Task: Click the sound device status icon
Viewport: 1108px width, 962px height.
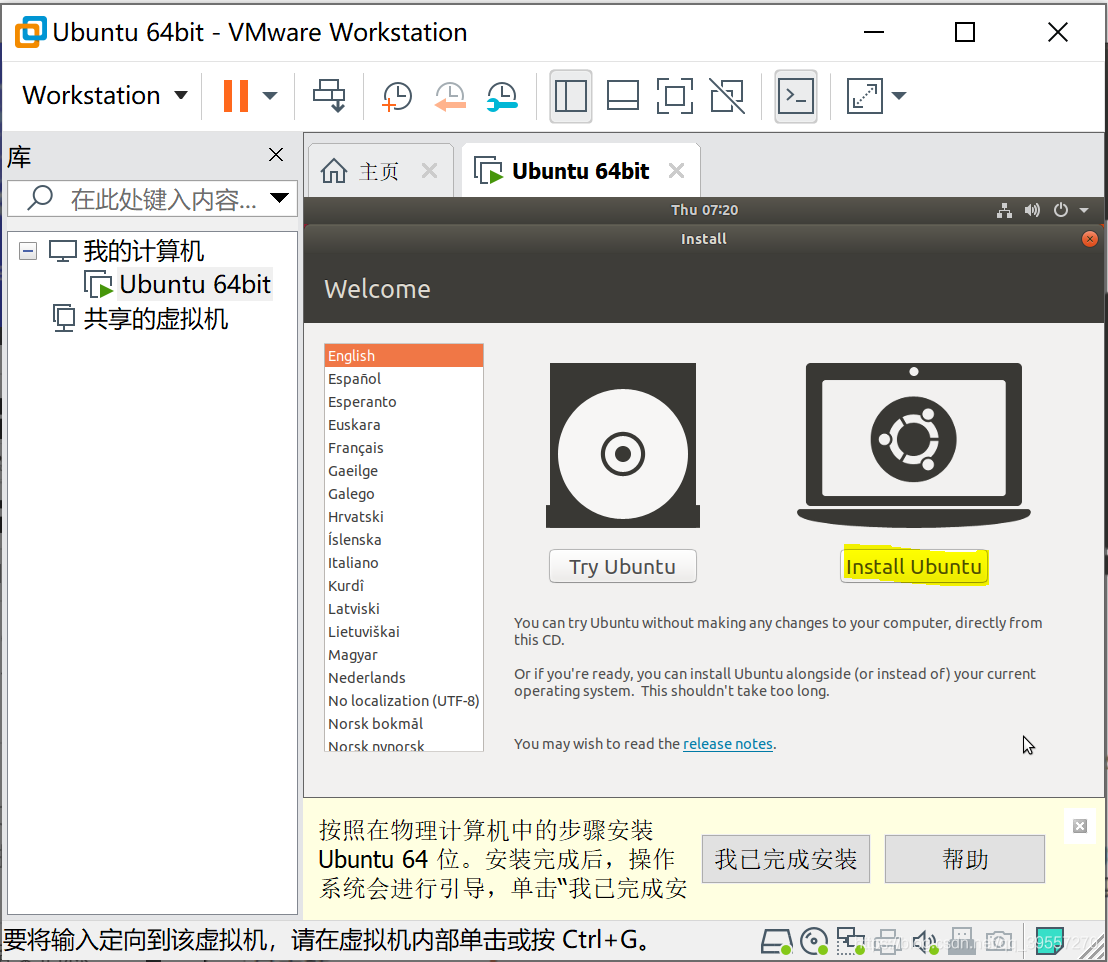Action: [925, 941]
